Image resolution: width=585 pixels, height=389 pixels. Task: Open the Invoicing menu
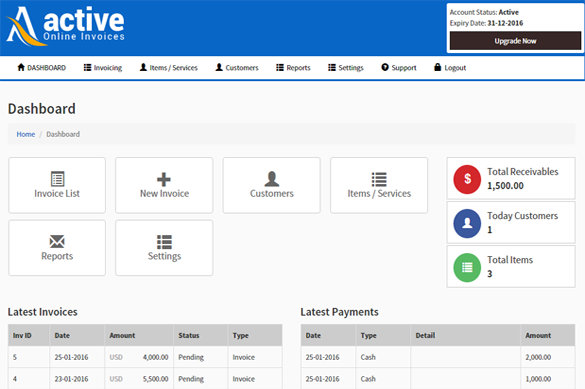click(x=108, y=68)
